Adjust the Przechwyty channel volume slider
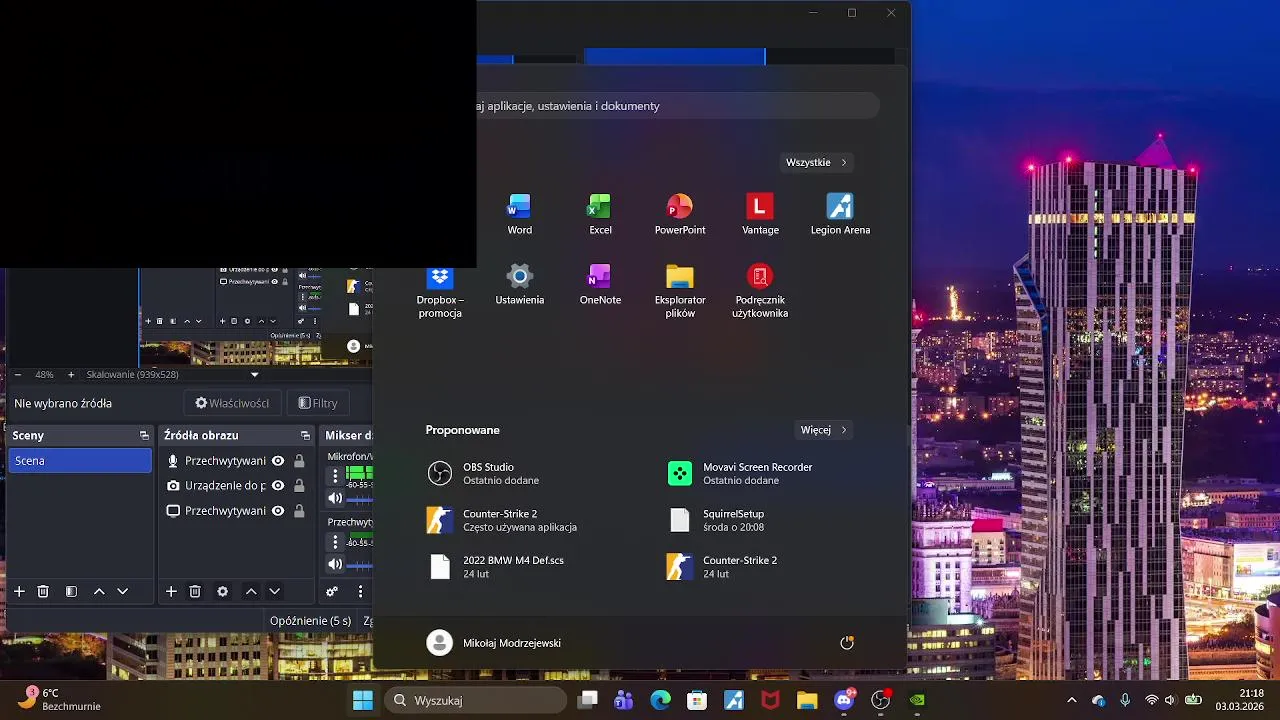The height and width of the screenshot is (720, 1280). [360, 565]
